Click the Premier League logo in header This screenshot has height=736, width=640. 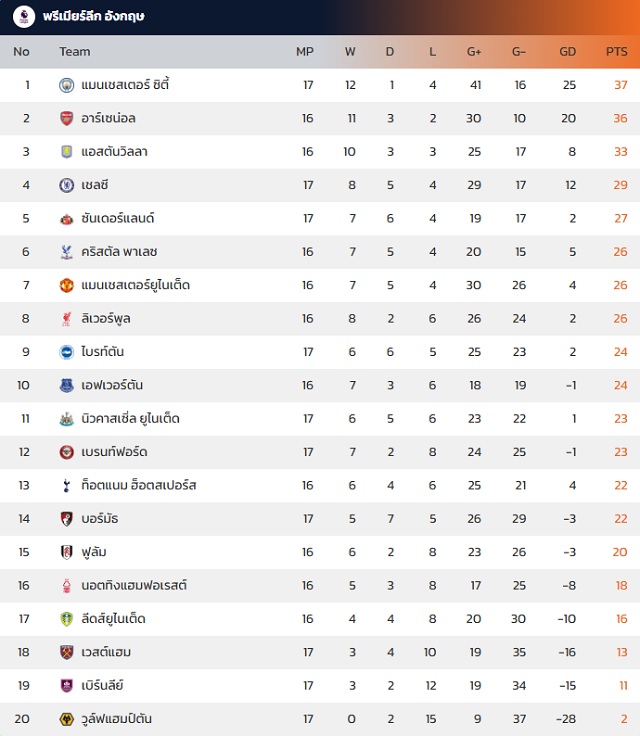(23, 16)
